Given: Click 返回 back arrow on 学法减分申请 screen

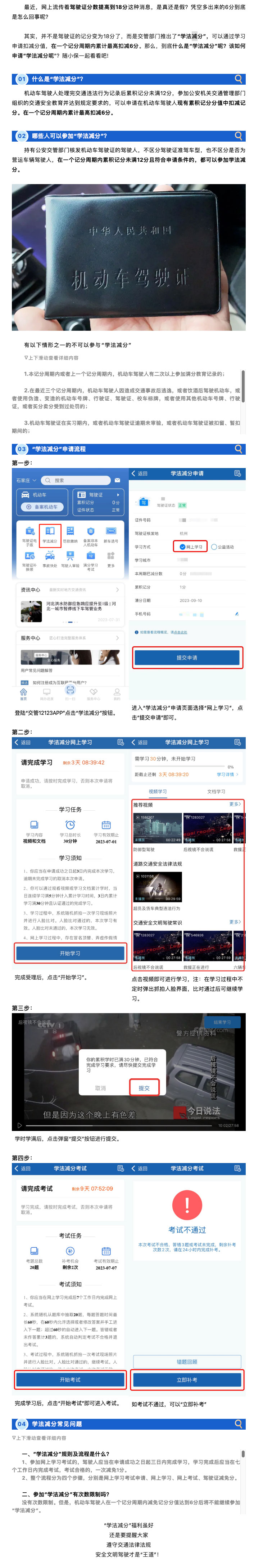Looking at the screenshot, I should tap(139, 473).
